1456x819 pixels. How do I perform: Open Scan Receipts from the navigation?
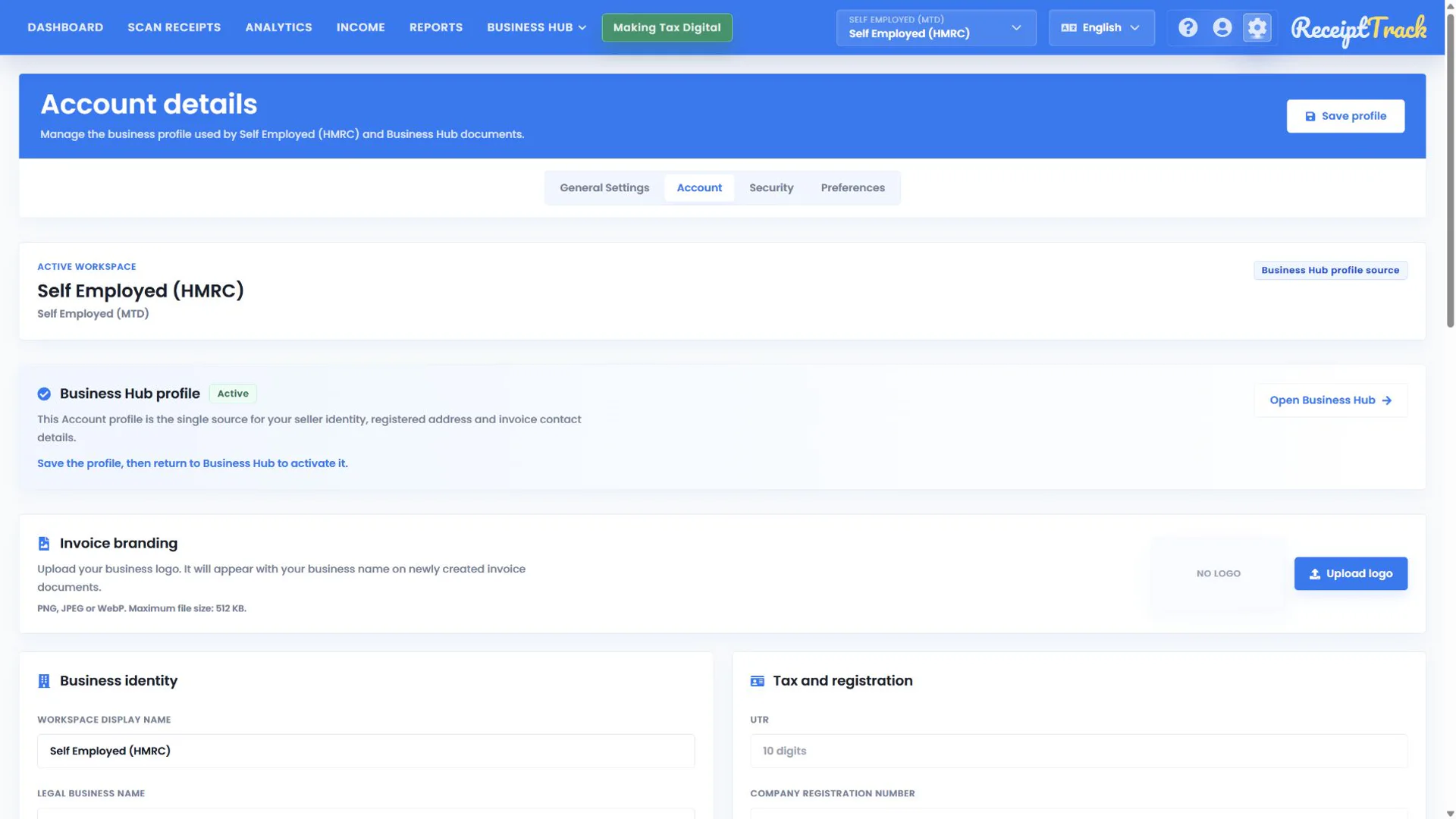click(174, 27)
